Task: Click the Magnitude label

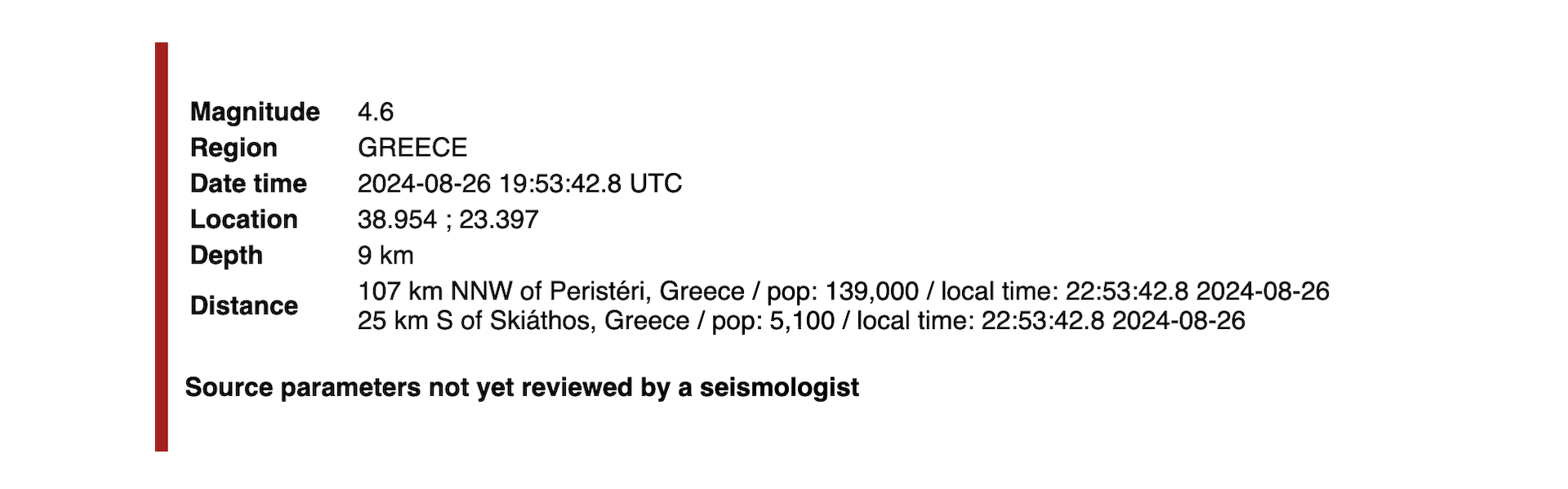Action: pos(255,112)
